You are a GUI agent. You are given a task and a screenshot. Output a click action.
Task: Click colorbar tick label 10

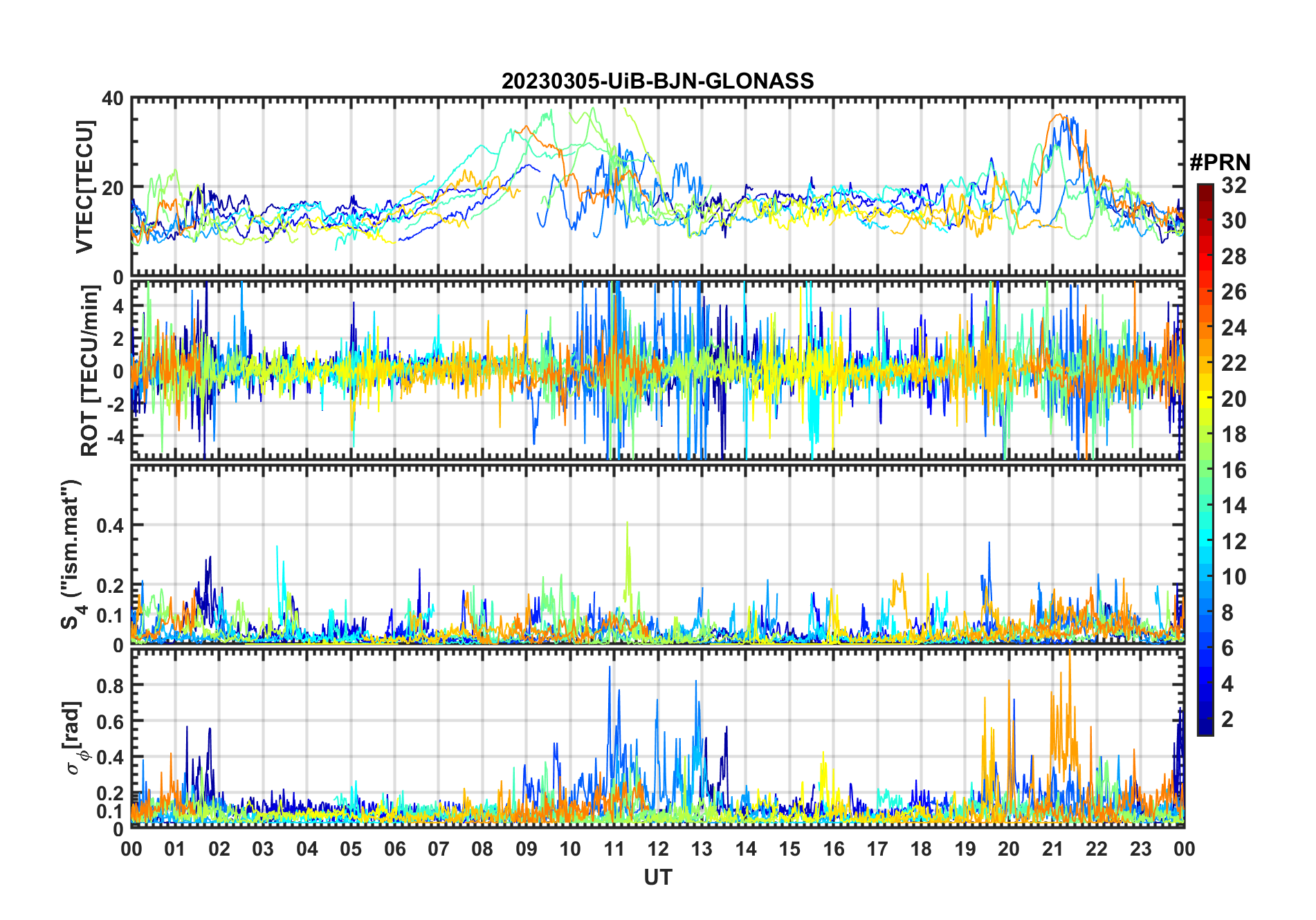(x=1233, y=577)
